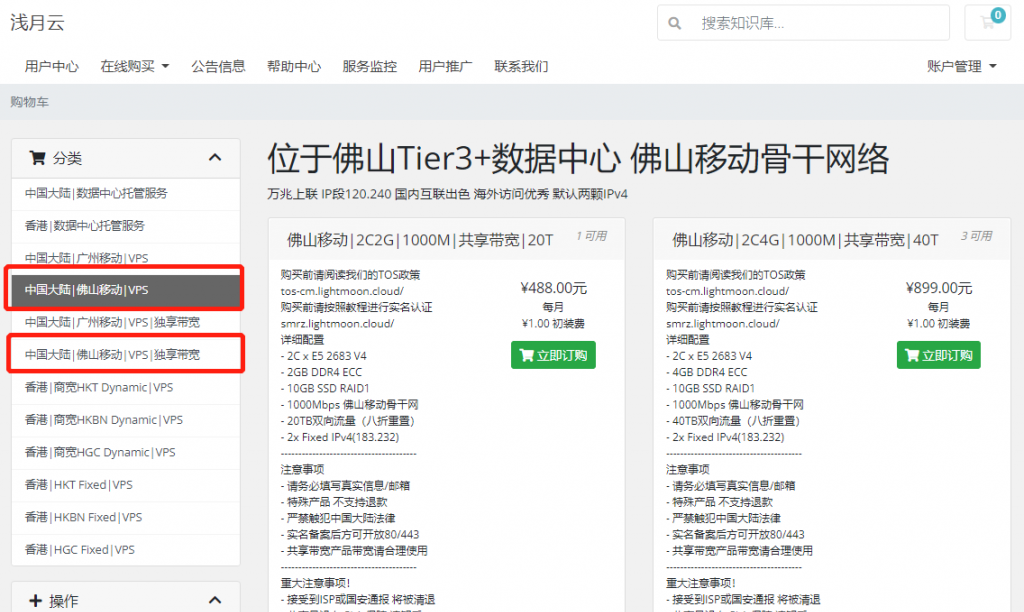Select 香港|商宽HKT Dynamic|VPS category

point(125,387)
